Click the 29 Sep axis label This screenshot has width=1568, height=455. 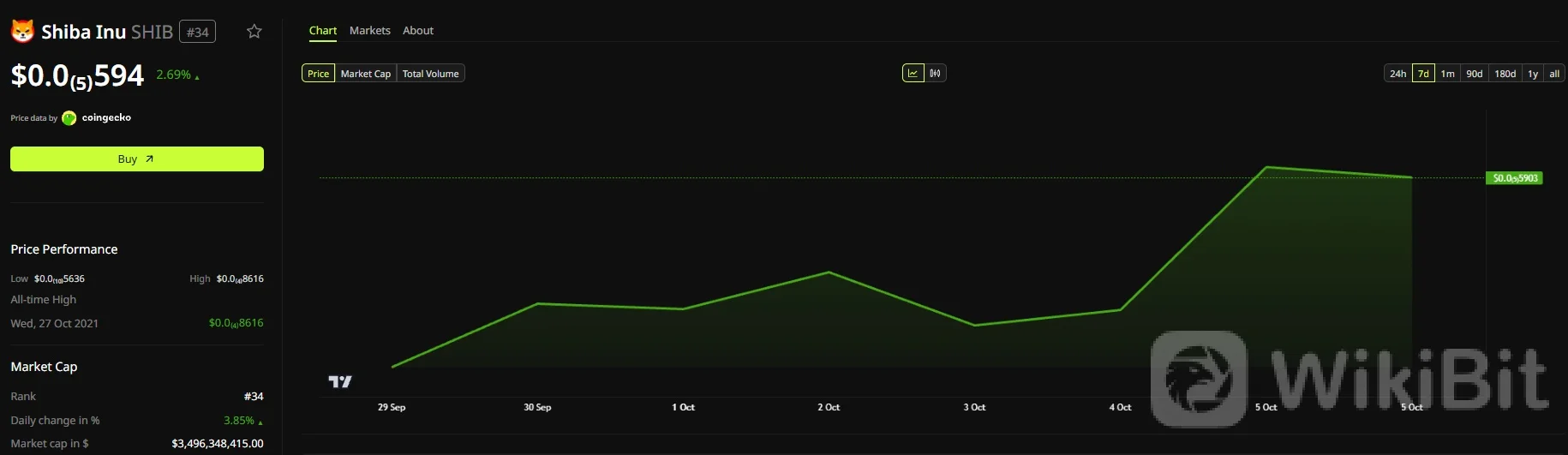click(x=392, y=407)
